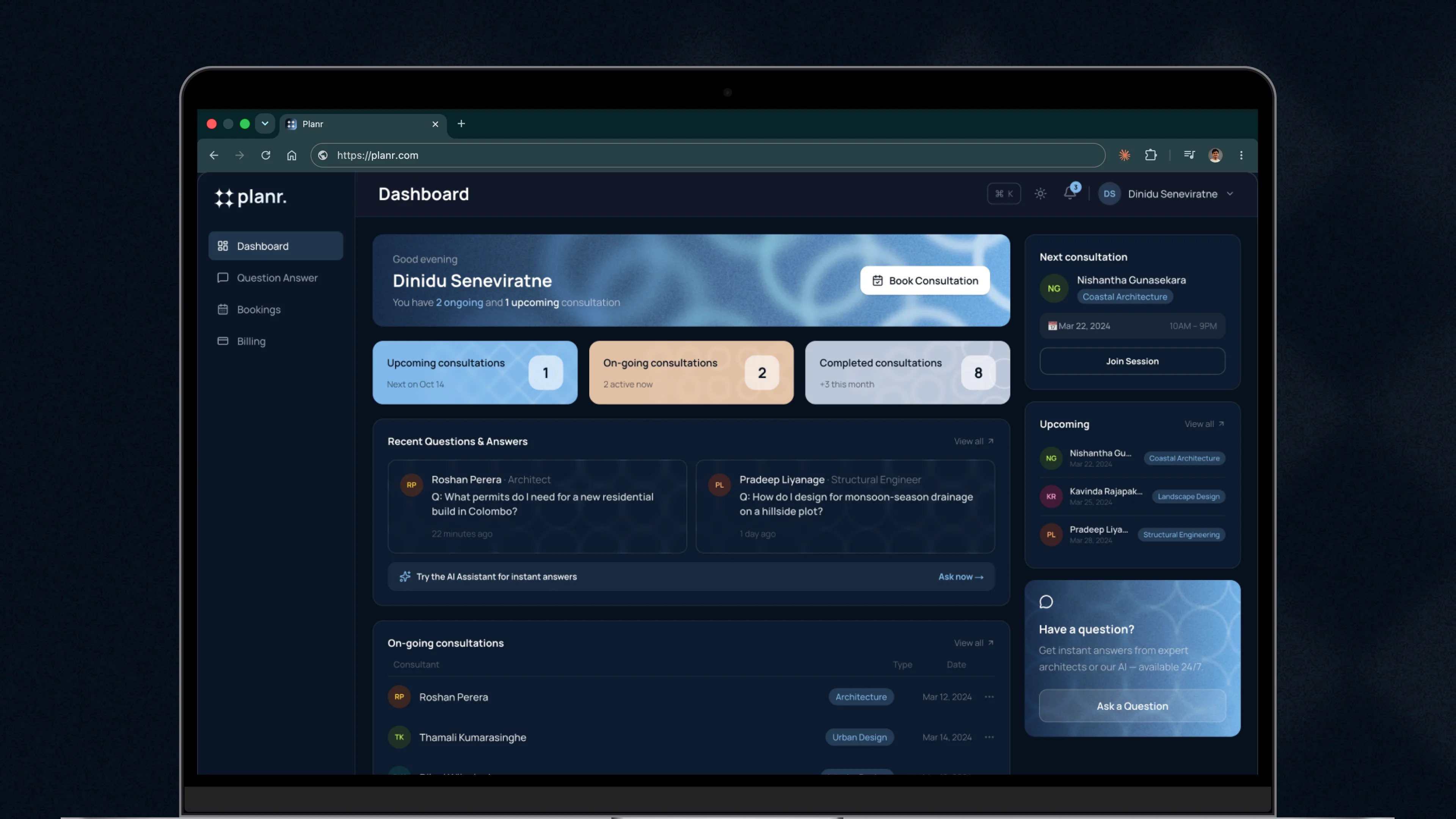Go to Bookings in sidebar
The height and width of the screenshot is (819, 1456).
point(275,309)
